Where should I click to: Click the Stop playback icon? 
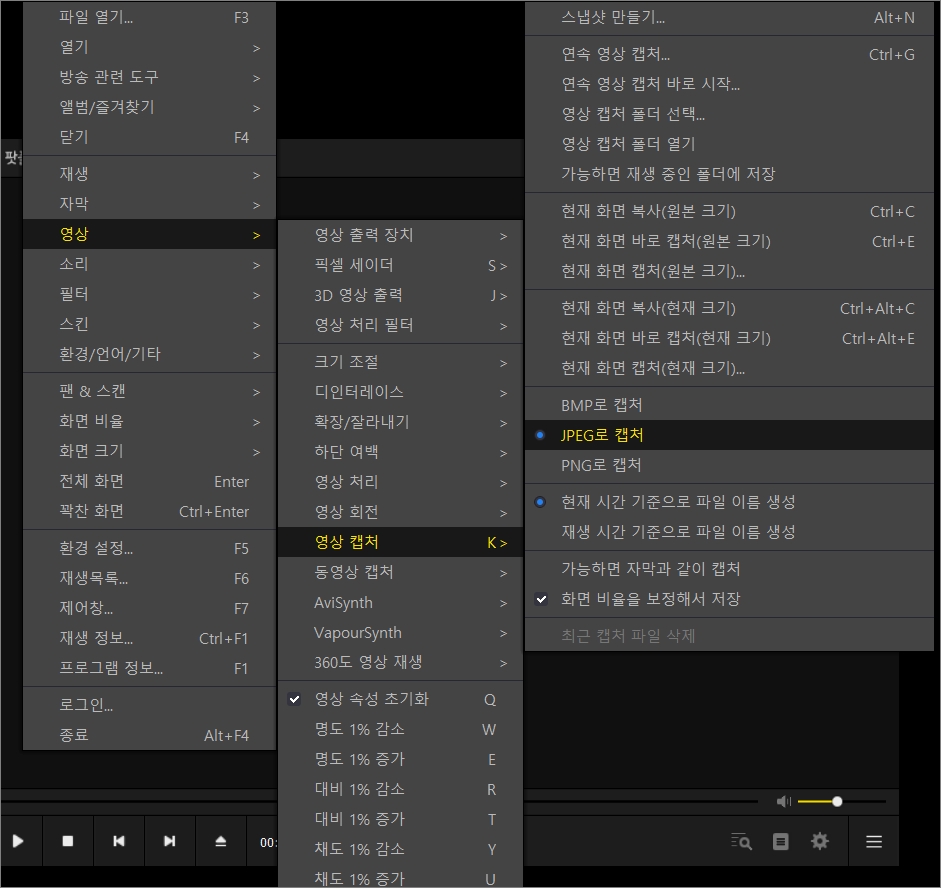click(68, 841)
